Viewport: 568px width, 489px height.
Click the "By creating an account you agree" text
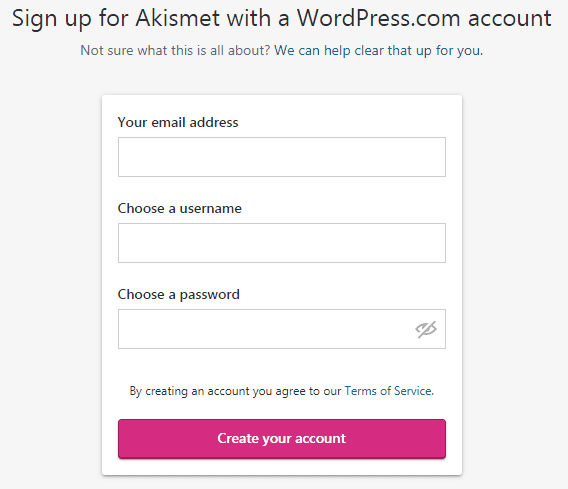(217, 391)
